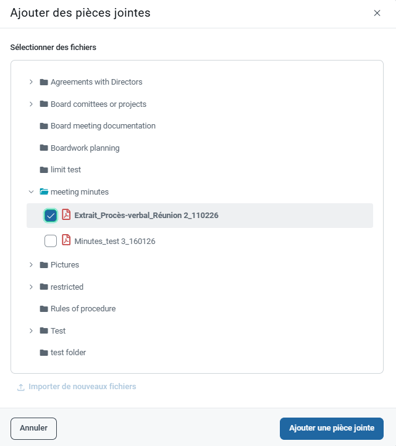The height and width of the screenshot is (446, 396).
Task: Select the Test folder label
Action: [58, 331]
